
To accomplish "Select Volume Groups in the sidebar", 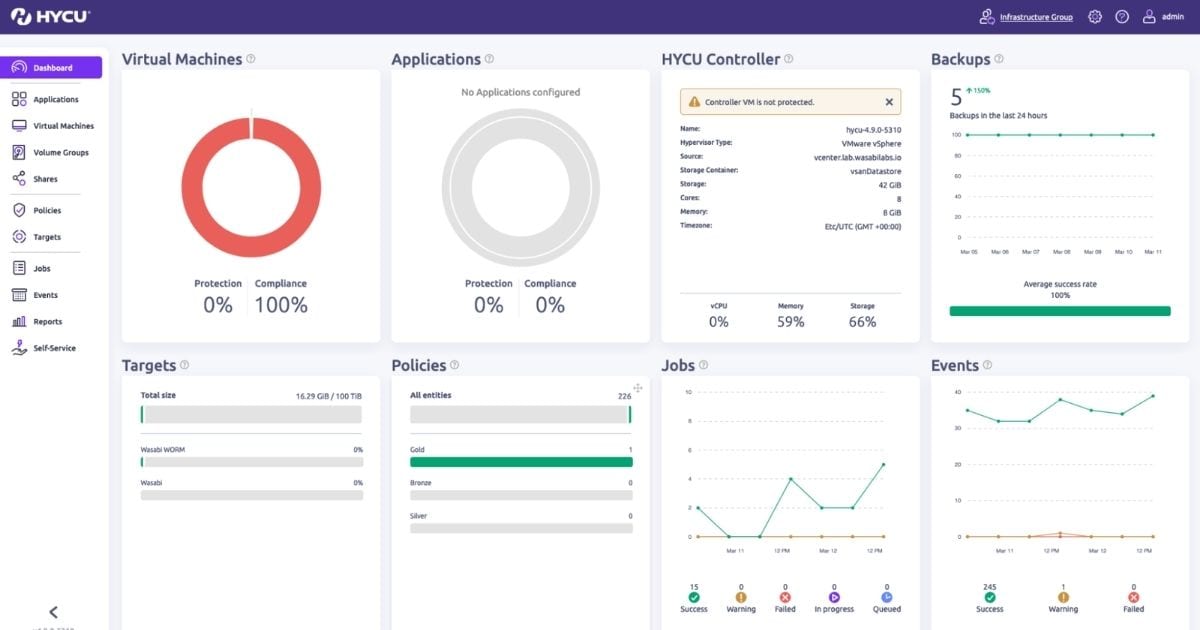I will pos(60,153).
